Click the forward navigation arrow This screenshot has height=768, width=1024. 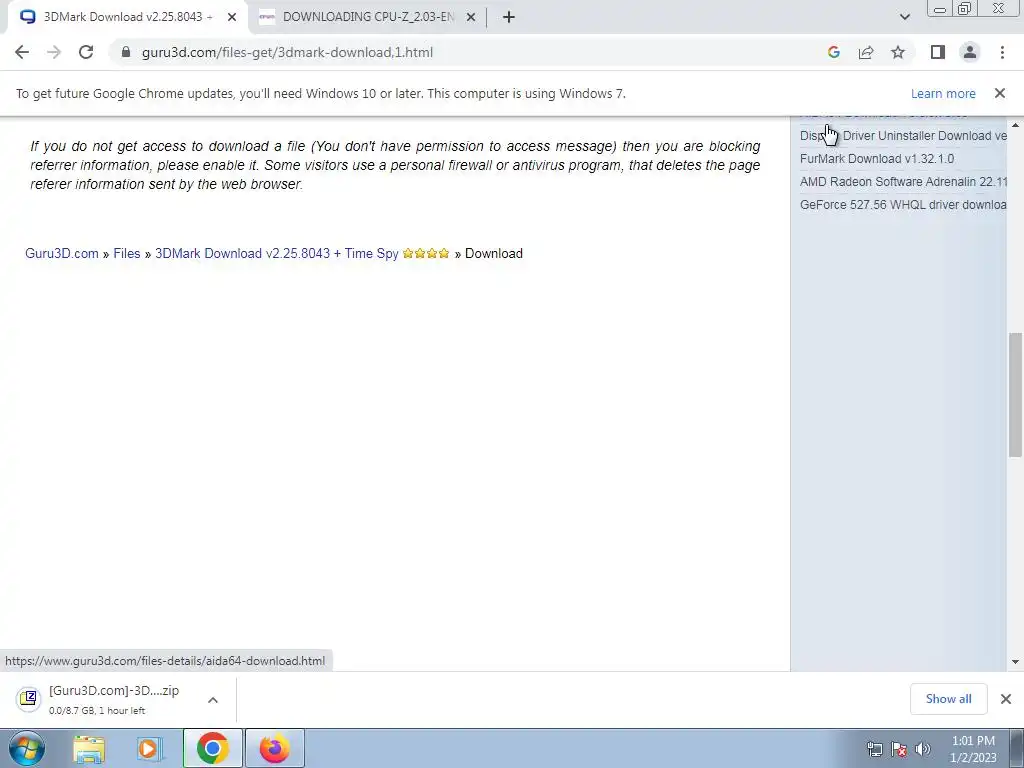(x=54, y=52)
